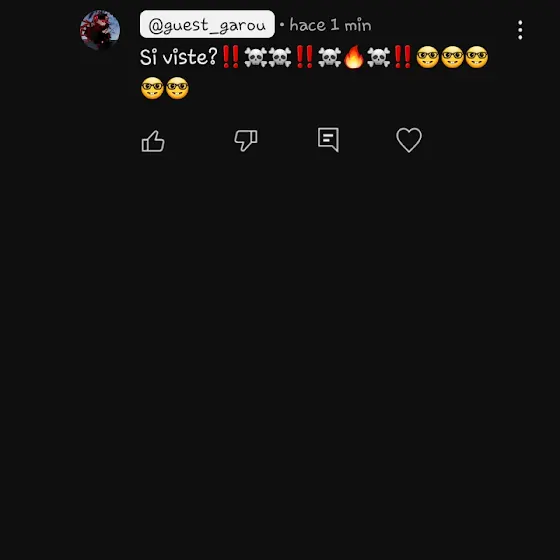Click the first nerd face emoji on top line
This screenshot has width=560, height=560.
pyautogui.click(x=428, y=57)
